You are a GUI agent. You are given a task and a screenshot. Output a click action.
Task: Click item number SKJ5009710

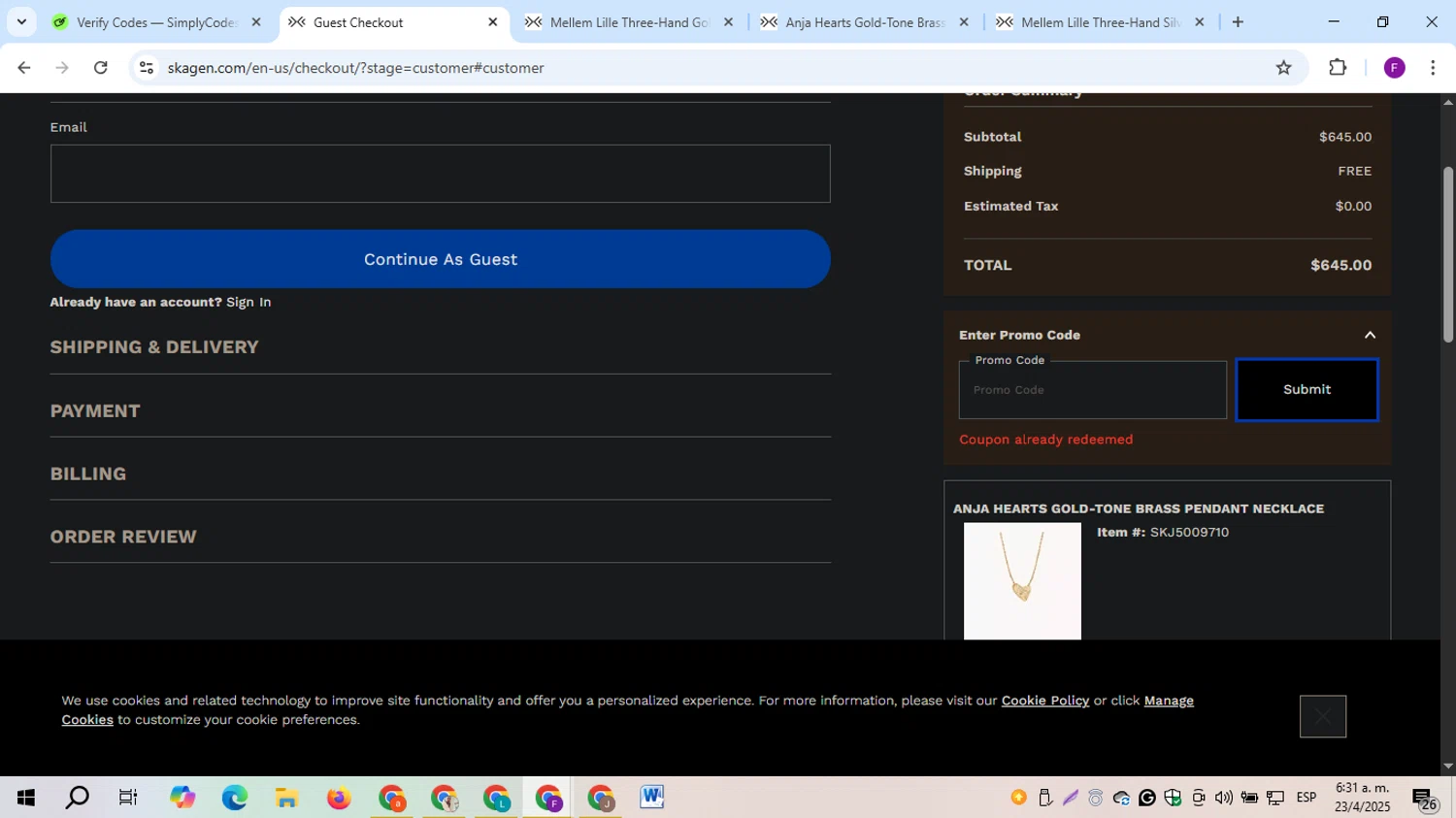click(x=1189, y=533)
